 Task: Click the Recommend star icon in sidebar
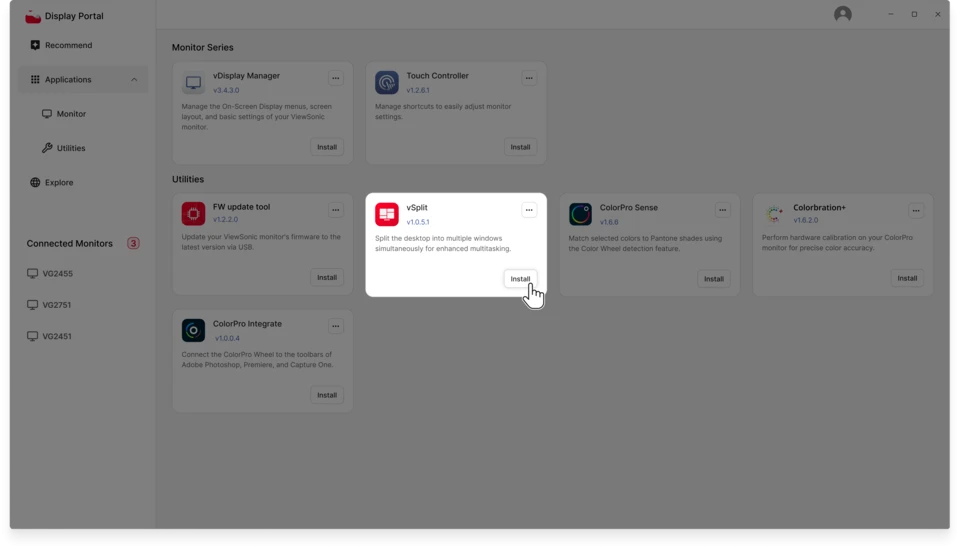(35, 45)
